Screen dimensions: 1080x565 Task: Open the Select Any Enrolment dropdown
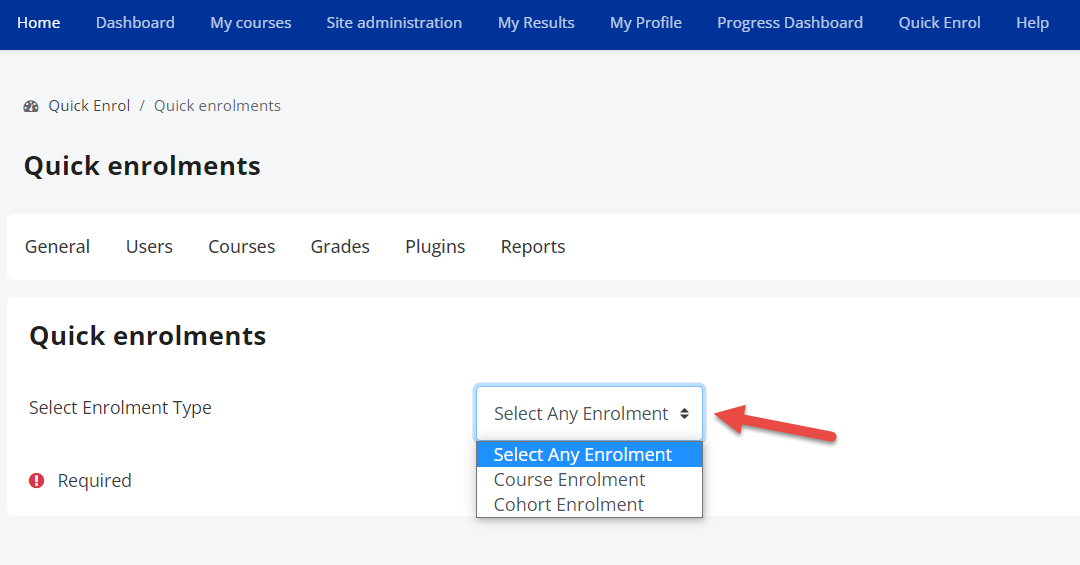pyautogui.click(x=590, y=413)
